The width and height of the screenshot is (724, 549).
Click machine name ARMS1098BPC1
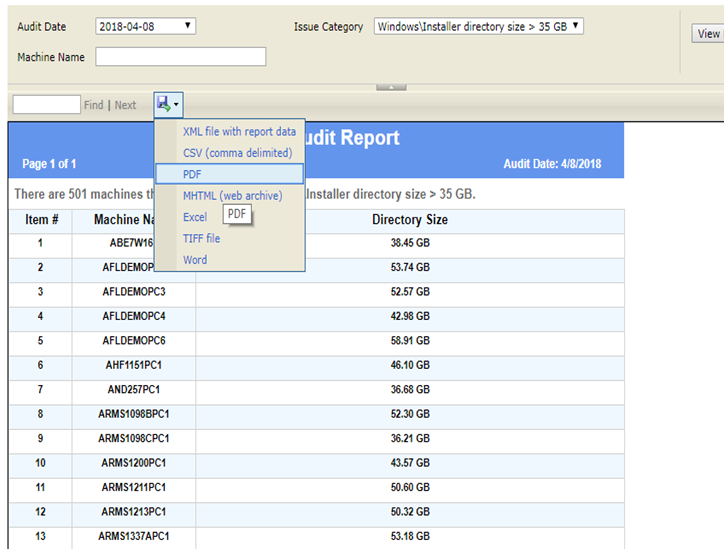pos(134,414)
